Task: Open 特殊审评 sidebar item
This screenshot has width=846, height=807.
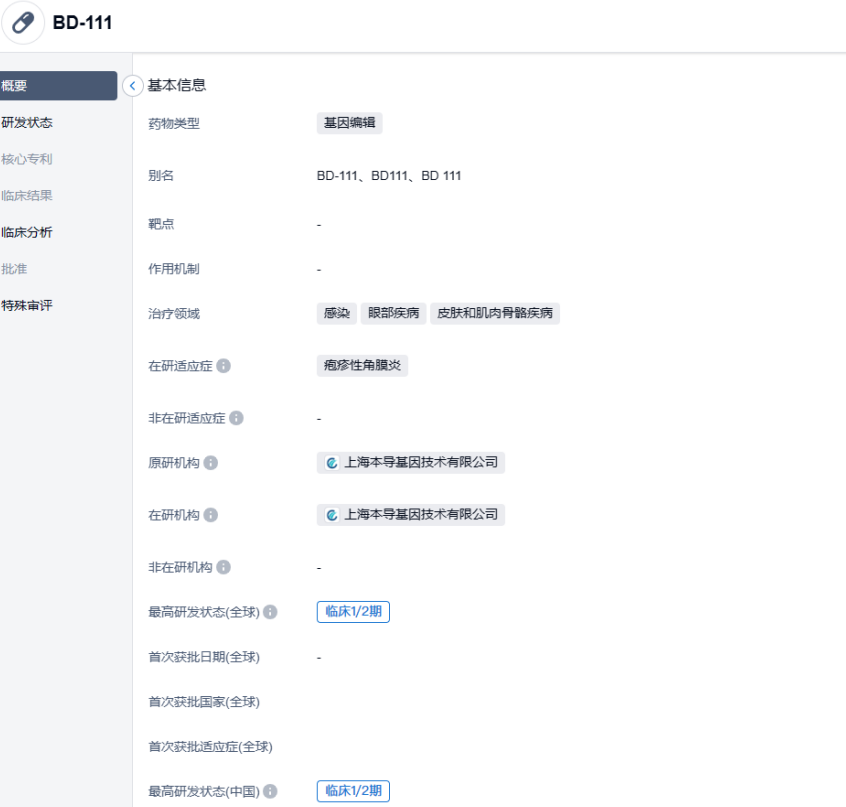Action: [28, 305]
